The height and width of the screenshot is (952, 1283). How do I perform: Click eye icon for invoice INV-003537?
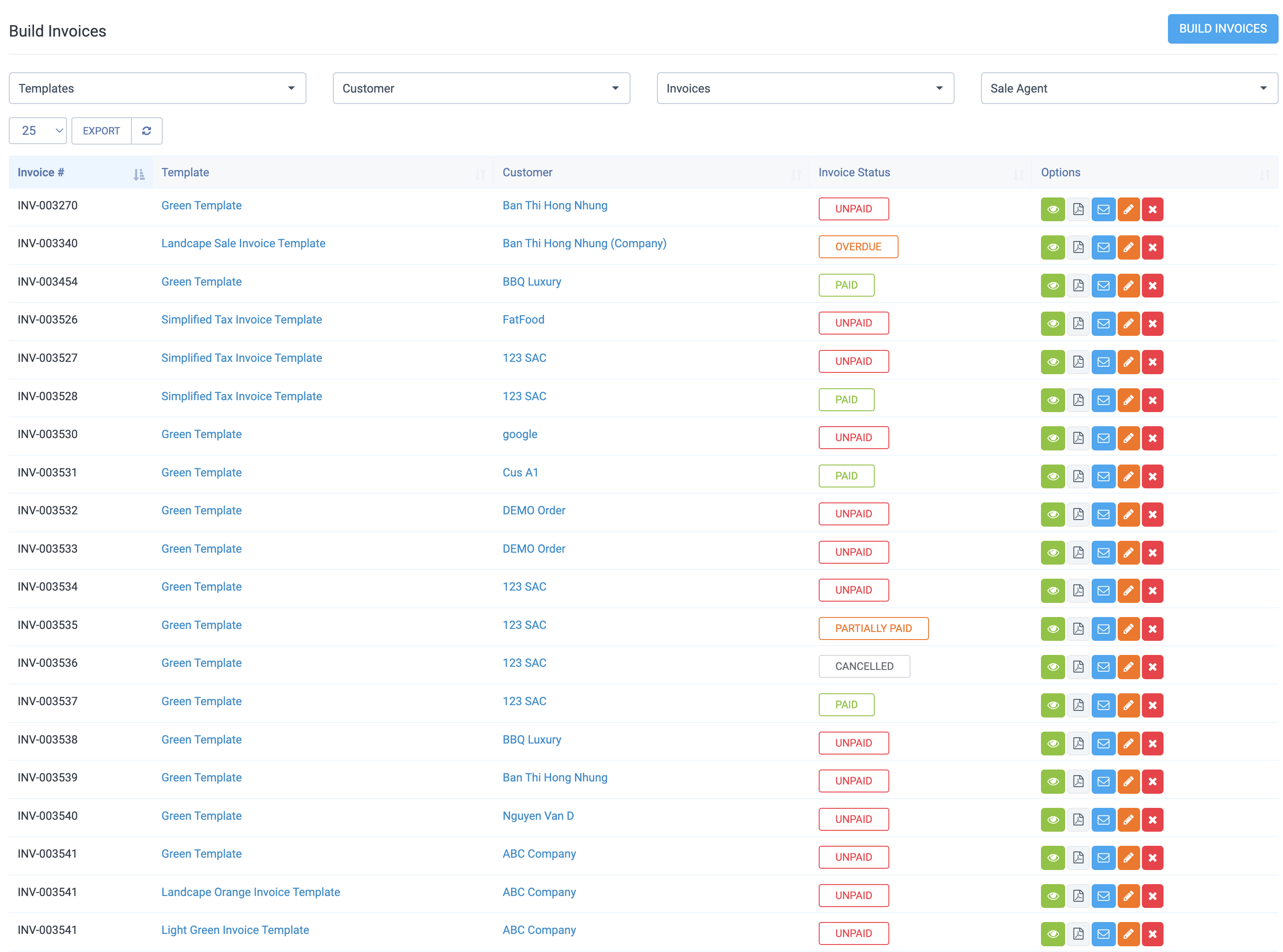1052,705
